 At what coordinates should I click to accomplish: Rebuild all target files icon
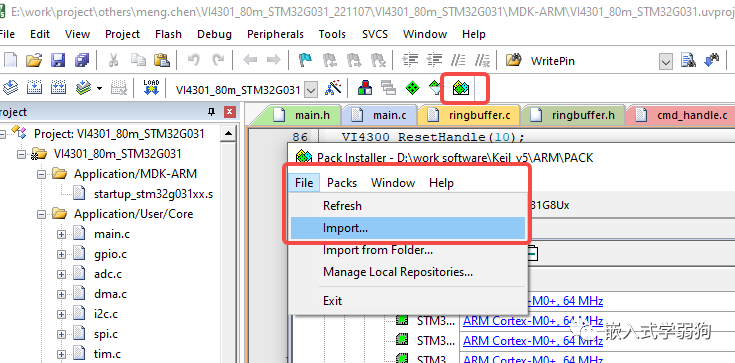pos(58,87)
